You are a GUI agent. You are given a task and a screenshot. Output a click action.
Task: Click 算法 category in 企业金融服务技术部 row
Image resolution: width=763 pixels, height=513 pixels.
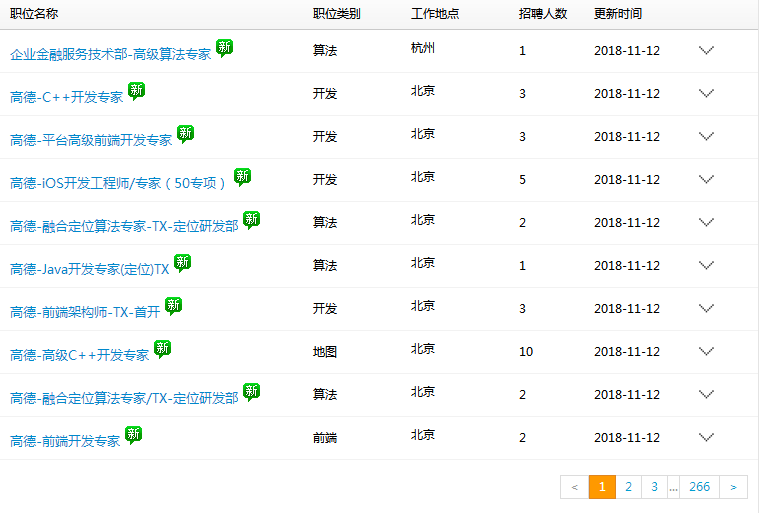(x=325, y=50)
